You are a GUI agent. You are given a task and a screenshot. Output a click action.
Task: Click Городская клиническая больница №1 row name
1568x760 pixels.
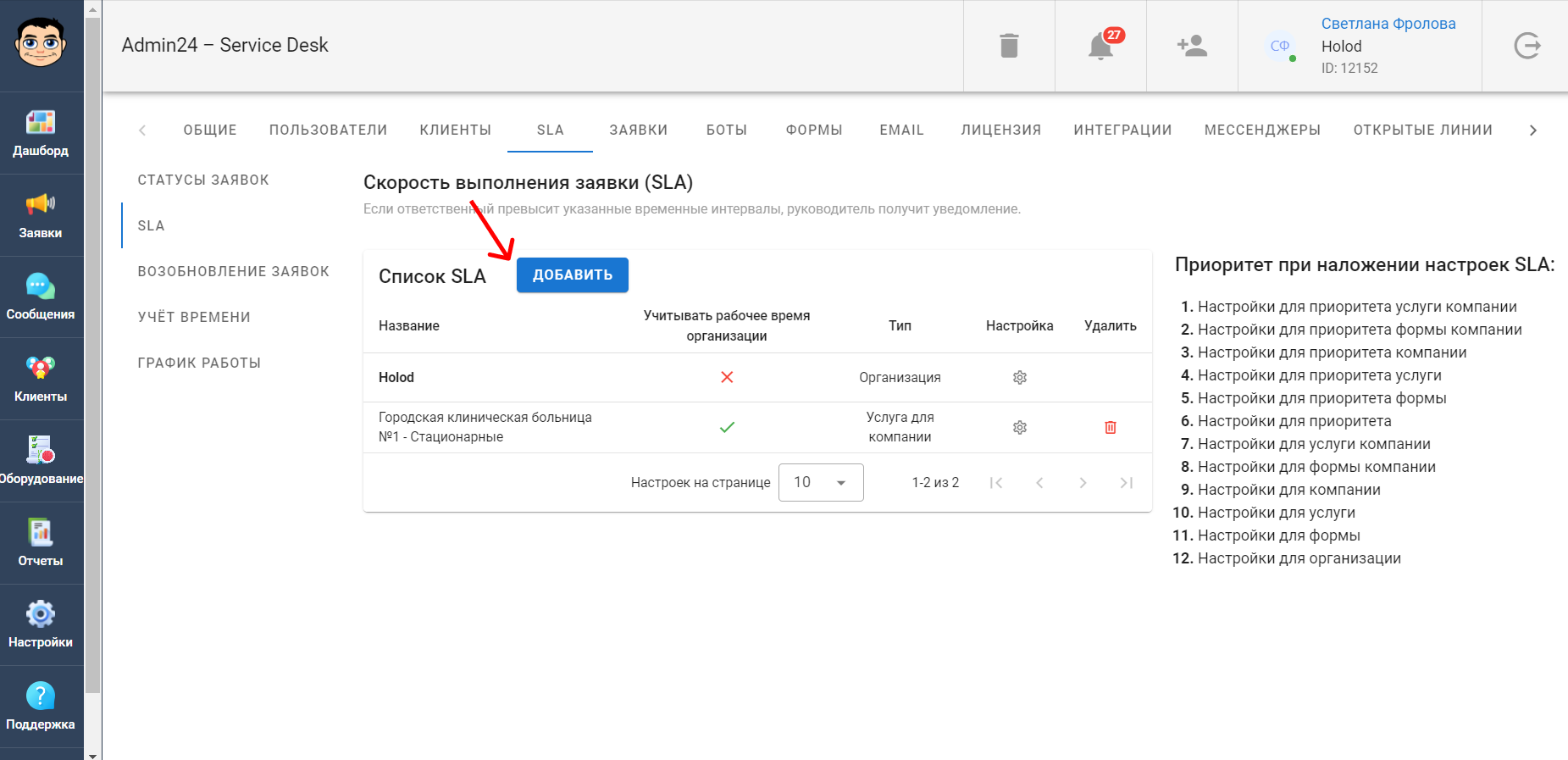tap(485, 428)
